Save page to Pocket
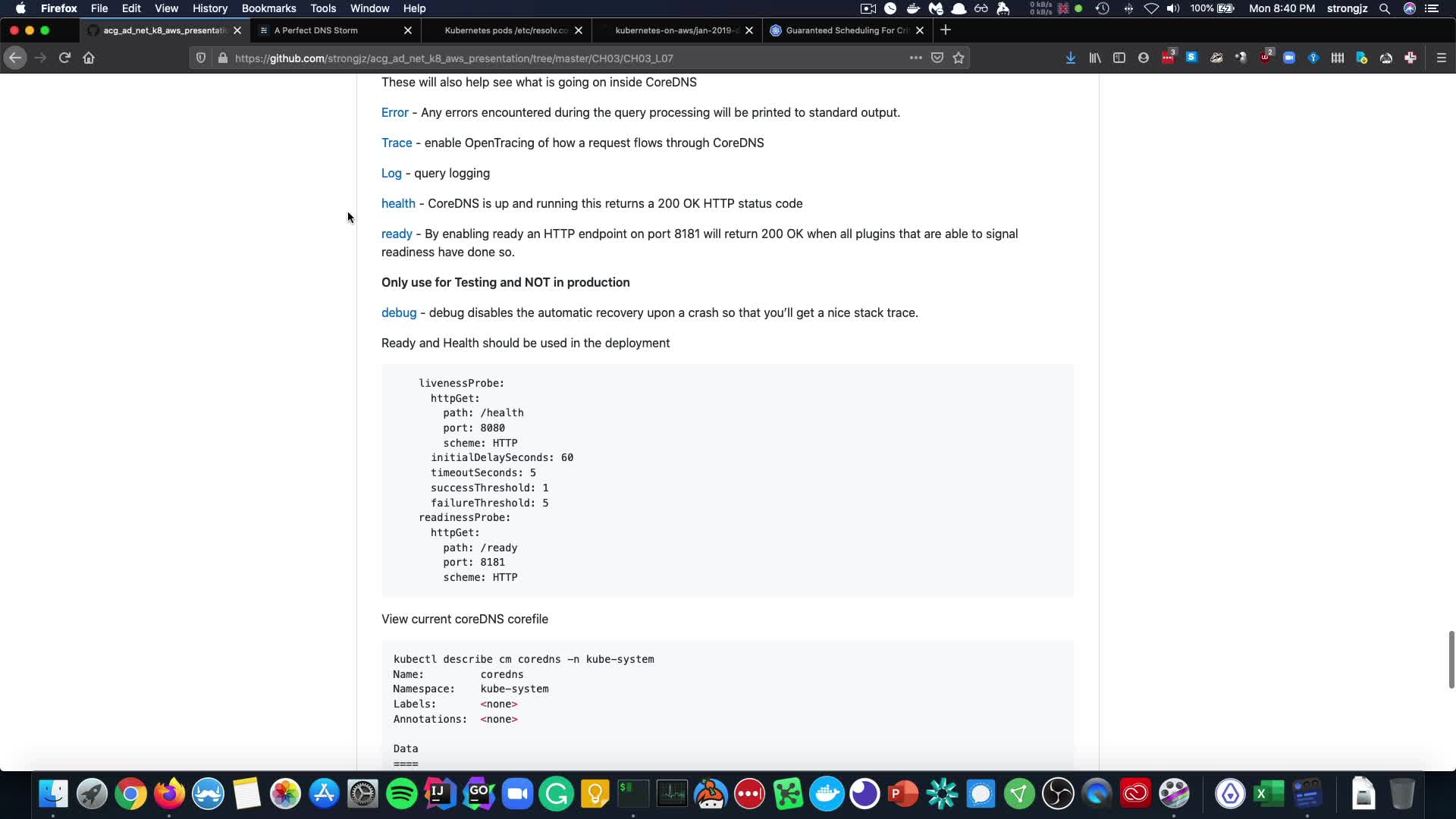The width and height of the screenshot is (1456, 819). [x=937, y=58]
